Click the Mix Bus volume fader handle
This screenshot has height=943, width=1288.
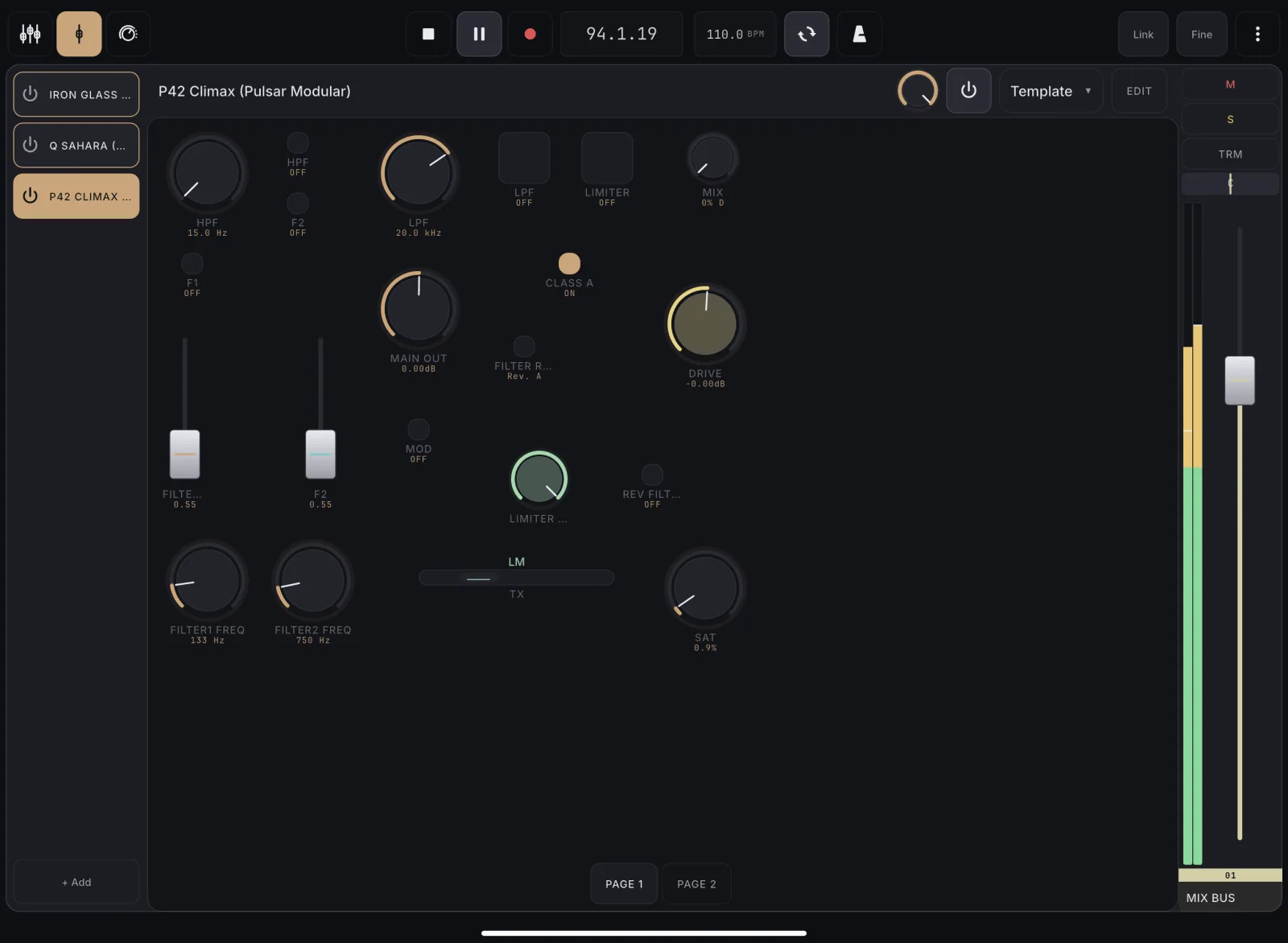(x=1240, y=380)
